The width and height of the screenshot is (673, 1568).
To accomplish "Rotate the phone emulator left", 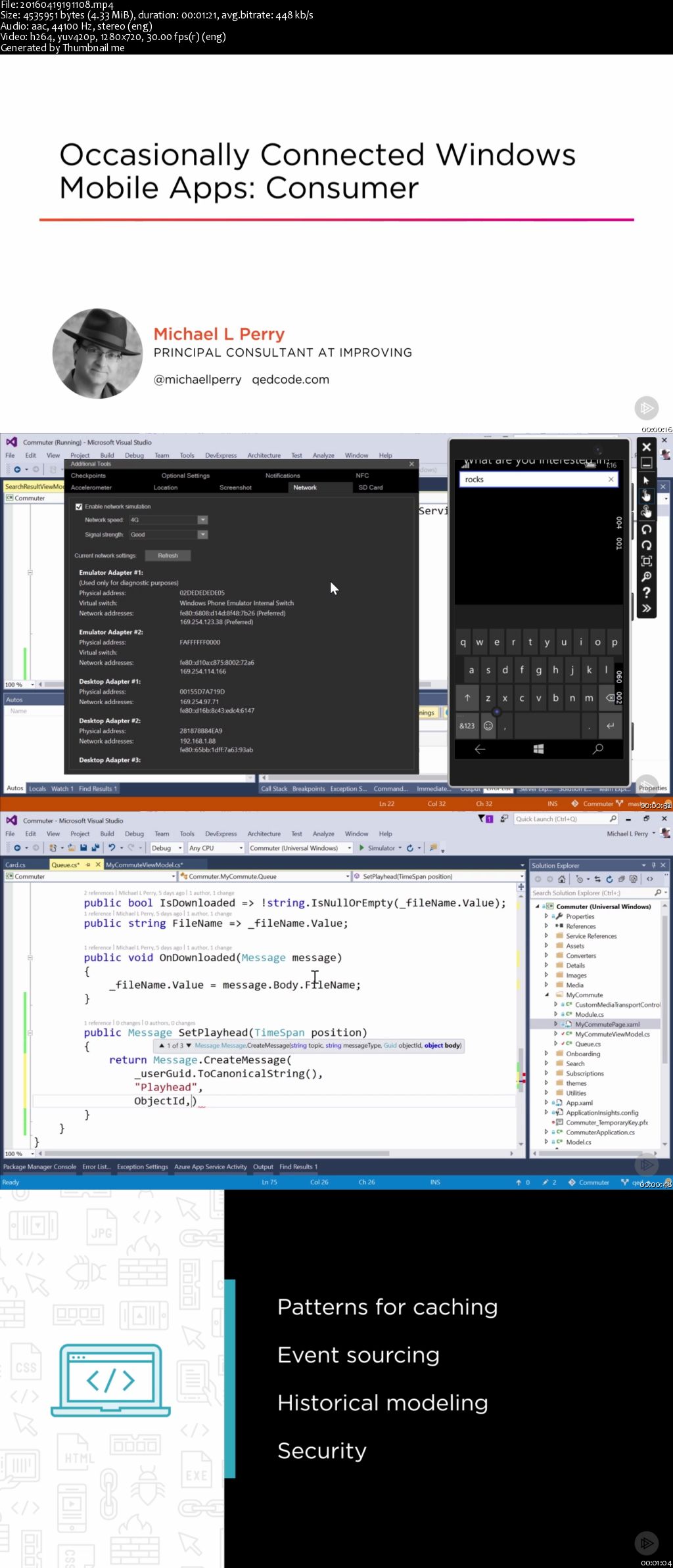I will click(646, 529).
